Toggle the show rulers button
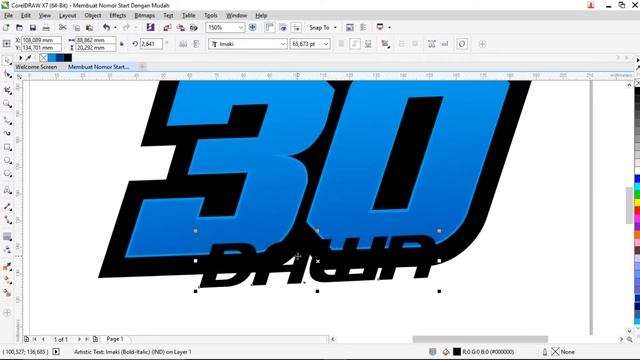 click(269, 27)
